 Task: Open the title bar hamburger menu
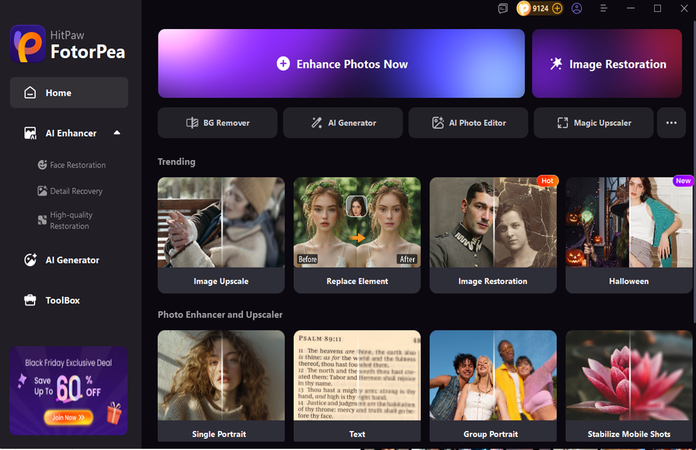tap(604, 8)
